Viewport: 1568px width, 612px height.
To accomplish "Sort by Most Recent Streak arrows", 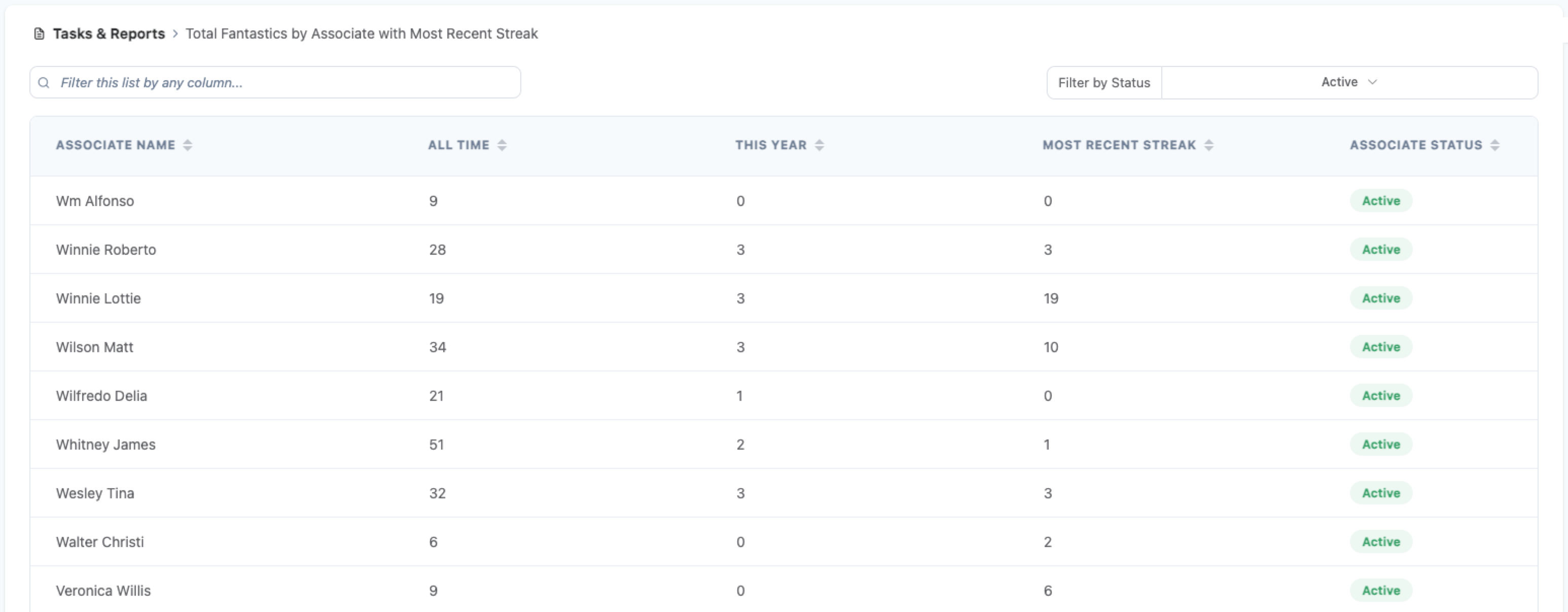I will [x=1209, y=145].
